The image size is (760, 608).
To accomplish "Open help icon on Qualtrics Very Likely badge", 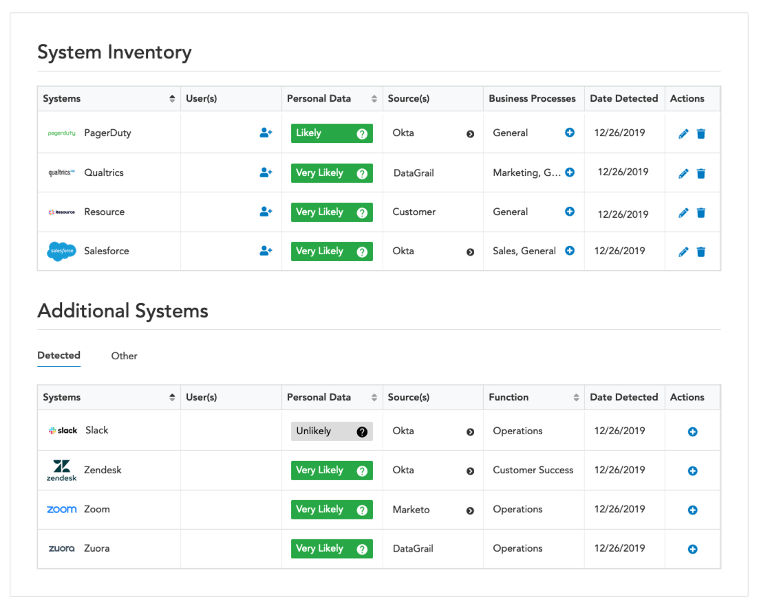I will (x=362, y=174).
